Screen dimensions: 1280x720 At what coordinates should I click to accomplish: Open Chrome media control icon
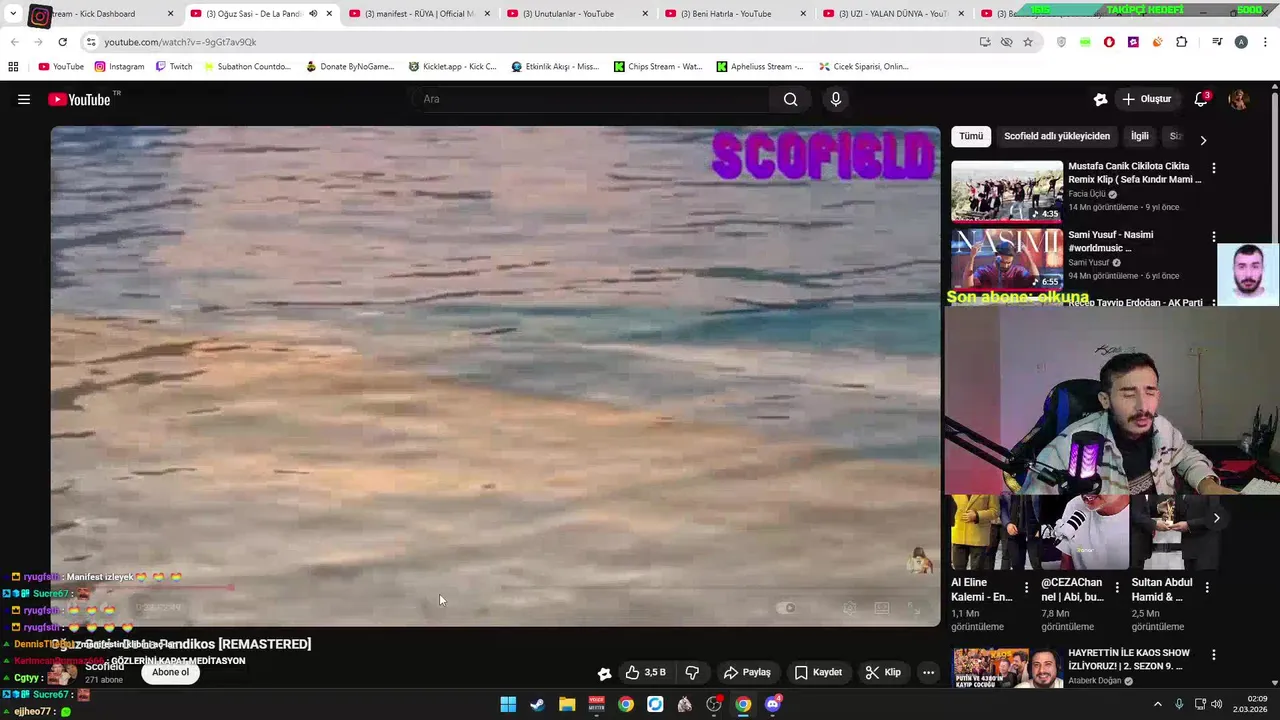coord(1217,42)
